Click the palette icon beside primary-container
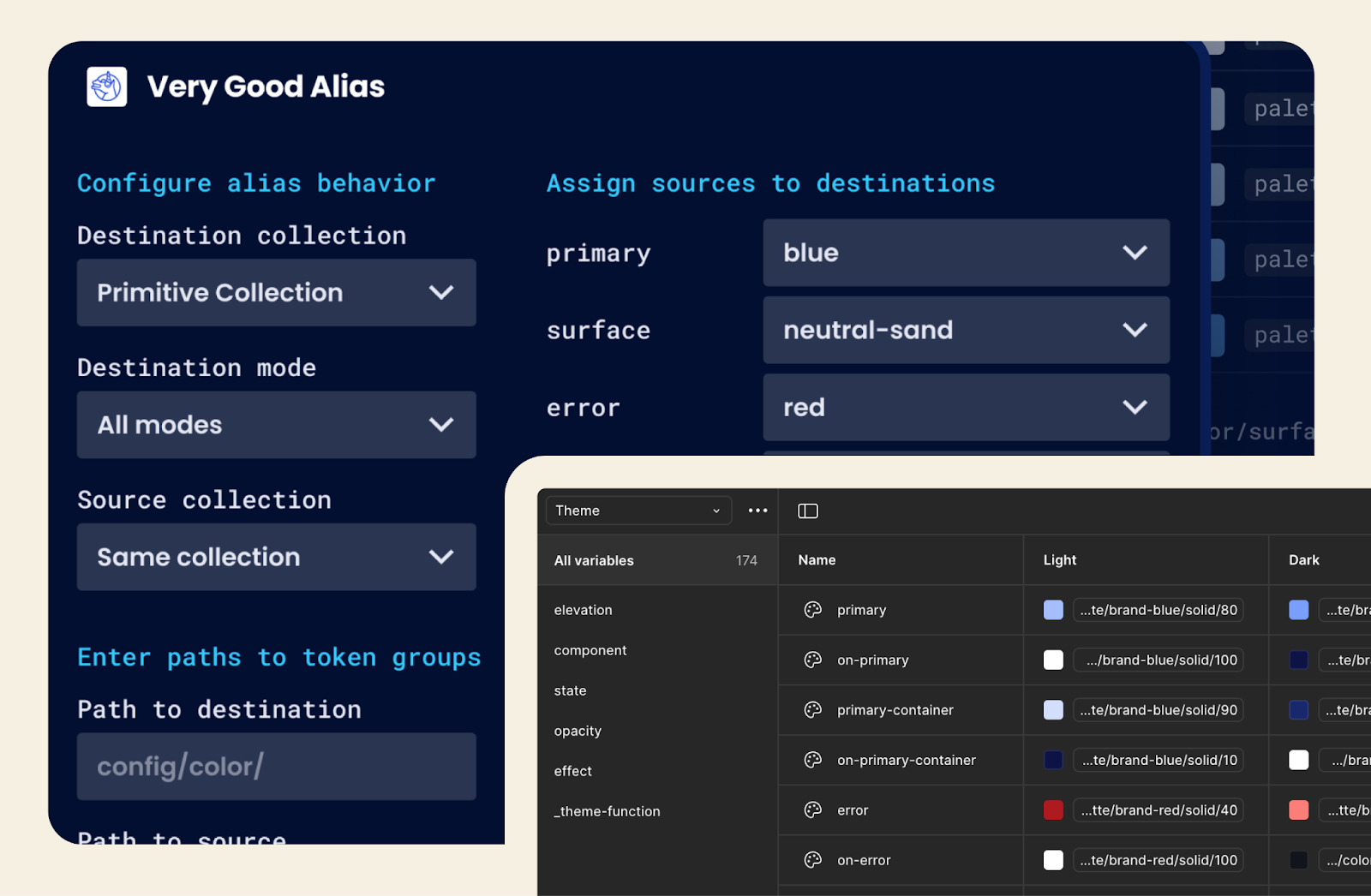Screen dimensions: 1371x896 point(813,710)
